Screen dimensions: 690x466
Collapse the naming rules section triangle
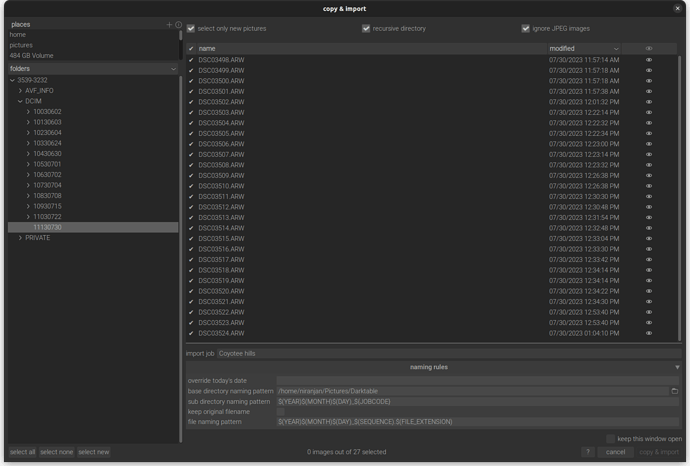[677, 367]
